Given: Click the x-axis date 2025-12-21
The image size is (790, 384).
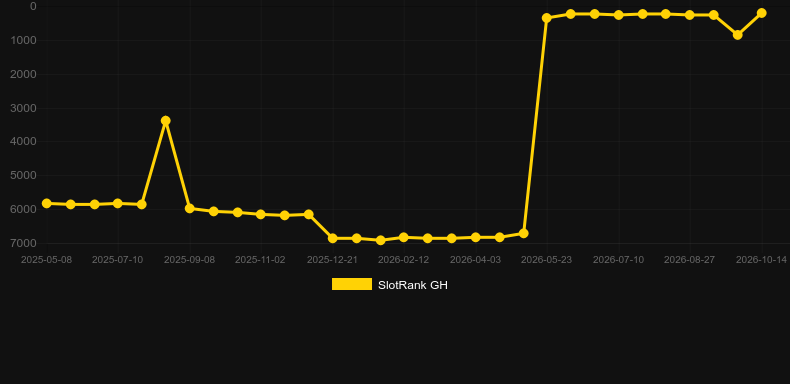Looking at the screenshot, I should click(333, 260).
